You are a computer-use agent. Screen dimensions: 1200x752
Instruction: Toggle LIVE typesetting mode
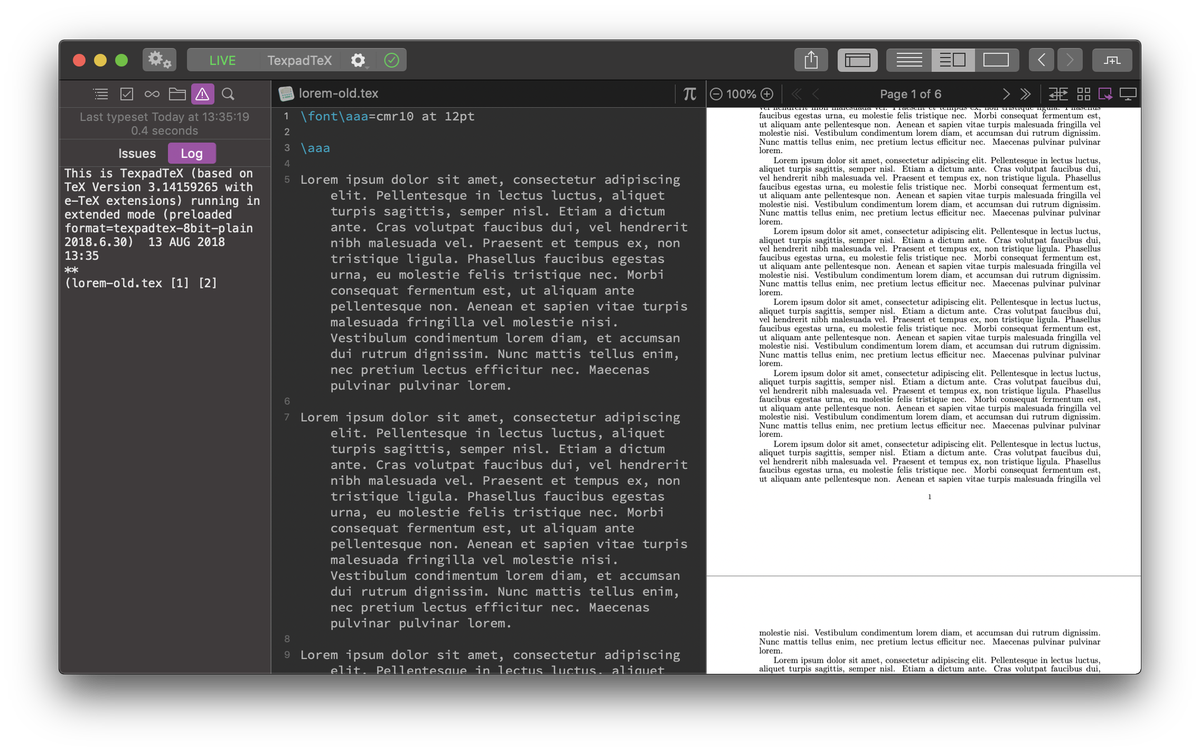coord(222,60)
